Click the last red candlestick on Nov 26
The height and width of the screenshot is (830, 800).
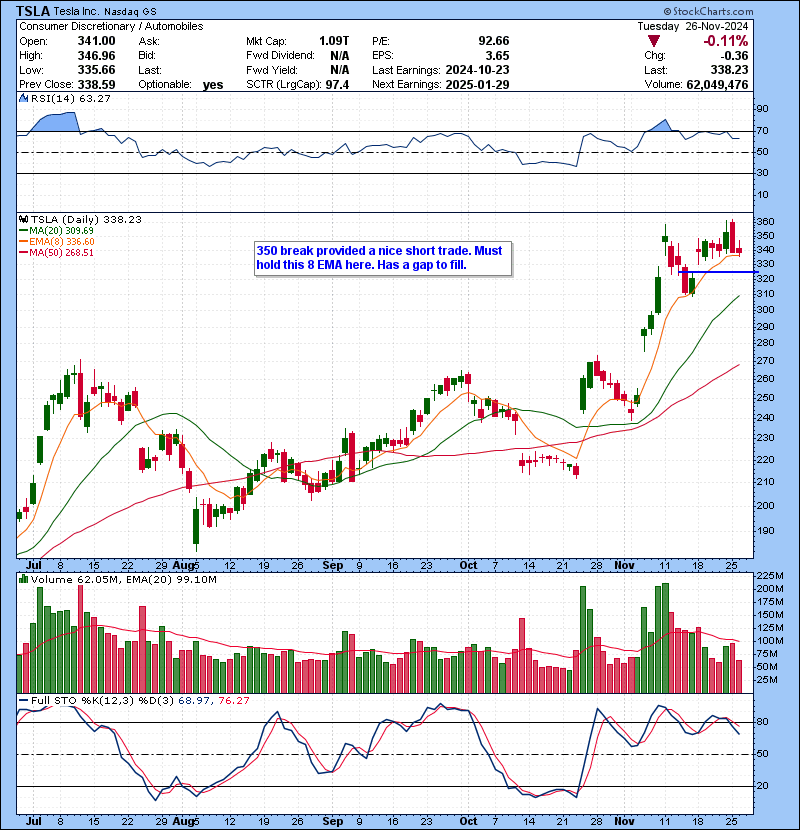coord(739,250)
